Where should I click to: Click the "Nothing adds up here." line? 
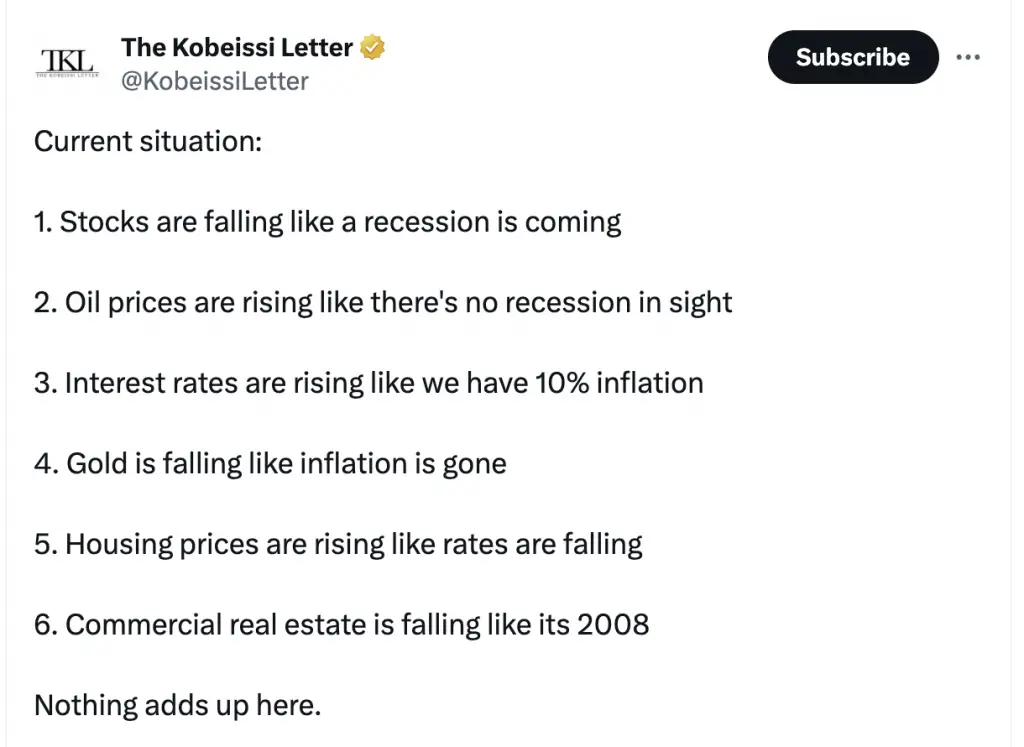(178, 705)
